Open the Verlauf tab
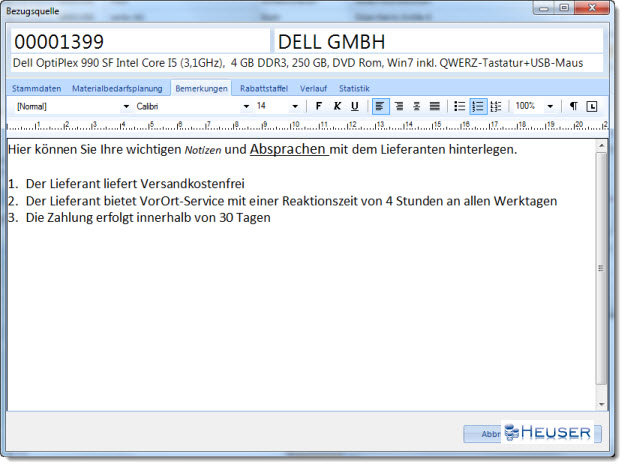625x467 pixels. (313, 88)
